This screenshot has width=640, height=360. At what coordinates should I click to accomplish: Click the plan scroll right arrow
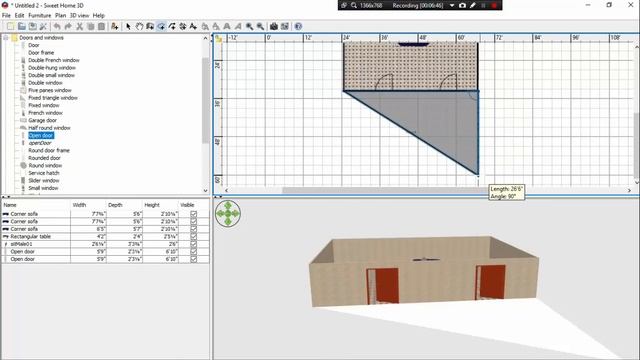point(629,190)
